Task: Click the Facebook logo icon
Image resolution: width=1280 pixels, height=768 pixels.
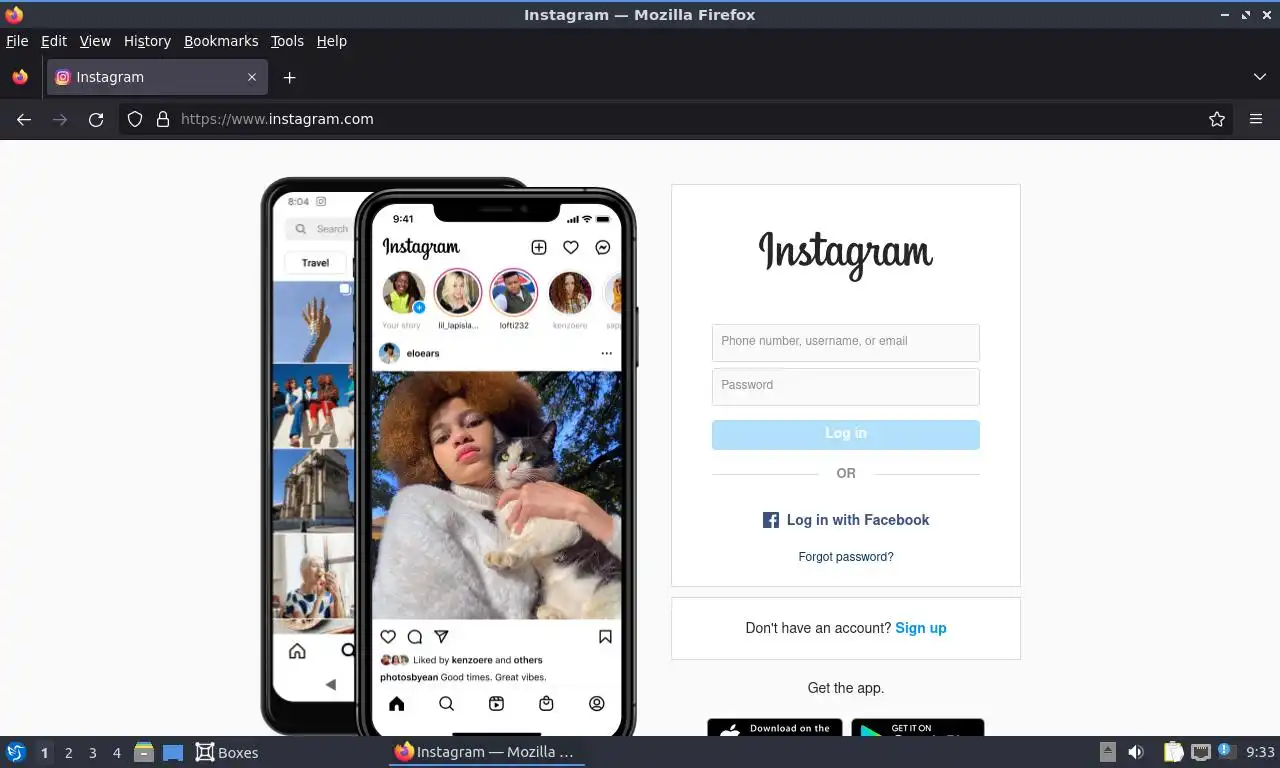Action: point(771,520)
